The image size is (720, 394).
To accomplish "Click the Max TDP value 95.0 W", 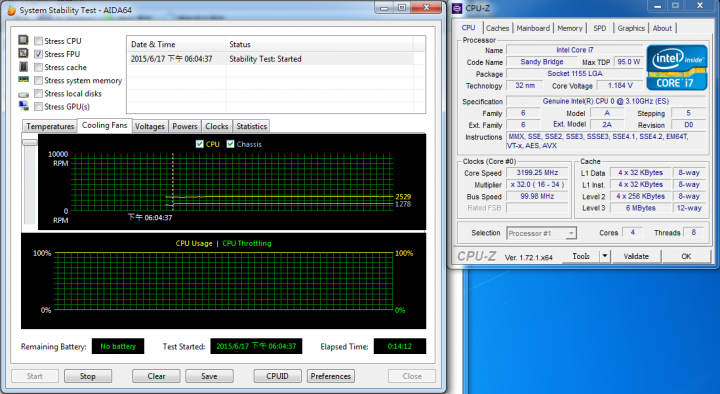I will click(x=629, y=62).
